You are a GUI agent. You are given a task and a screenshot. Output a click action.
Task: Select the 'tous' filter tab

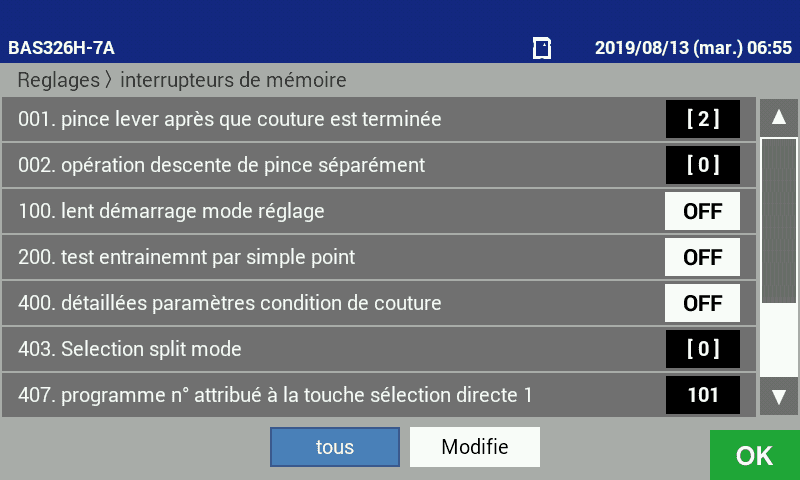[x=334, y=447]
